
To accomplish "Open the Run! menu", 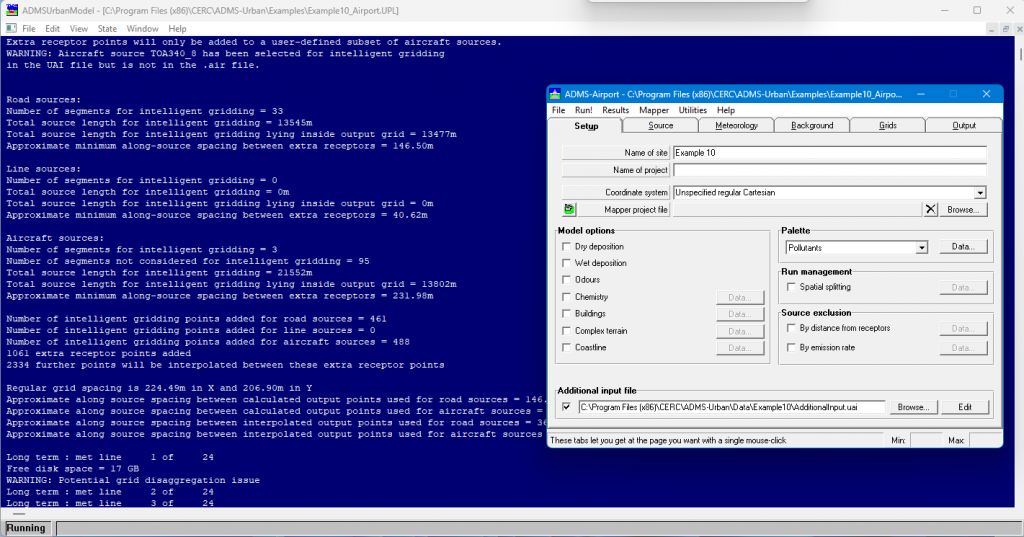I will coord(583,110).
